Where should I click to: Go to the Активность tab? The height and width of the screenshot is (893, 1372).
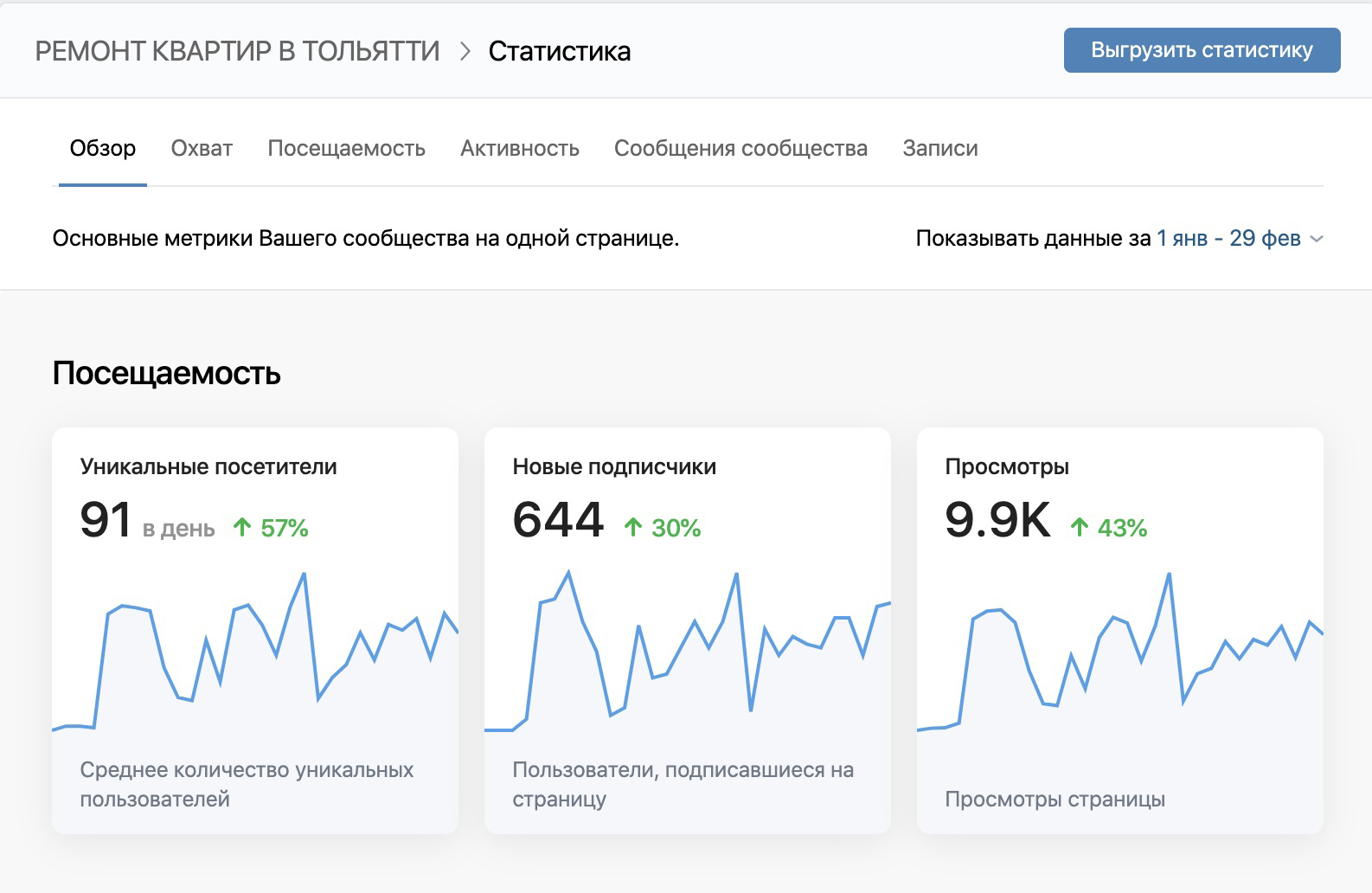tap(520, 148)
